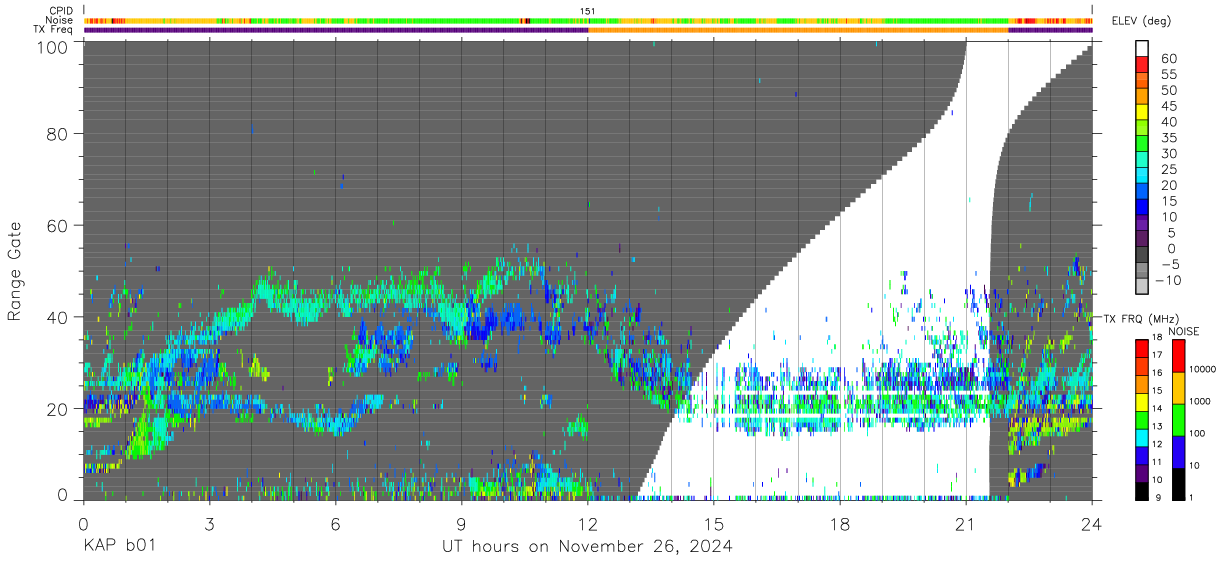Viewport: 1228px width, 567px height.
Task: Click the Range Gate axis tick '100'
Action: (53, 47)
